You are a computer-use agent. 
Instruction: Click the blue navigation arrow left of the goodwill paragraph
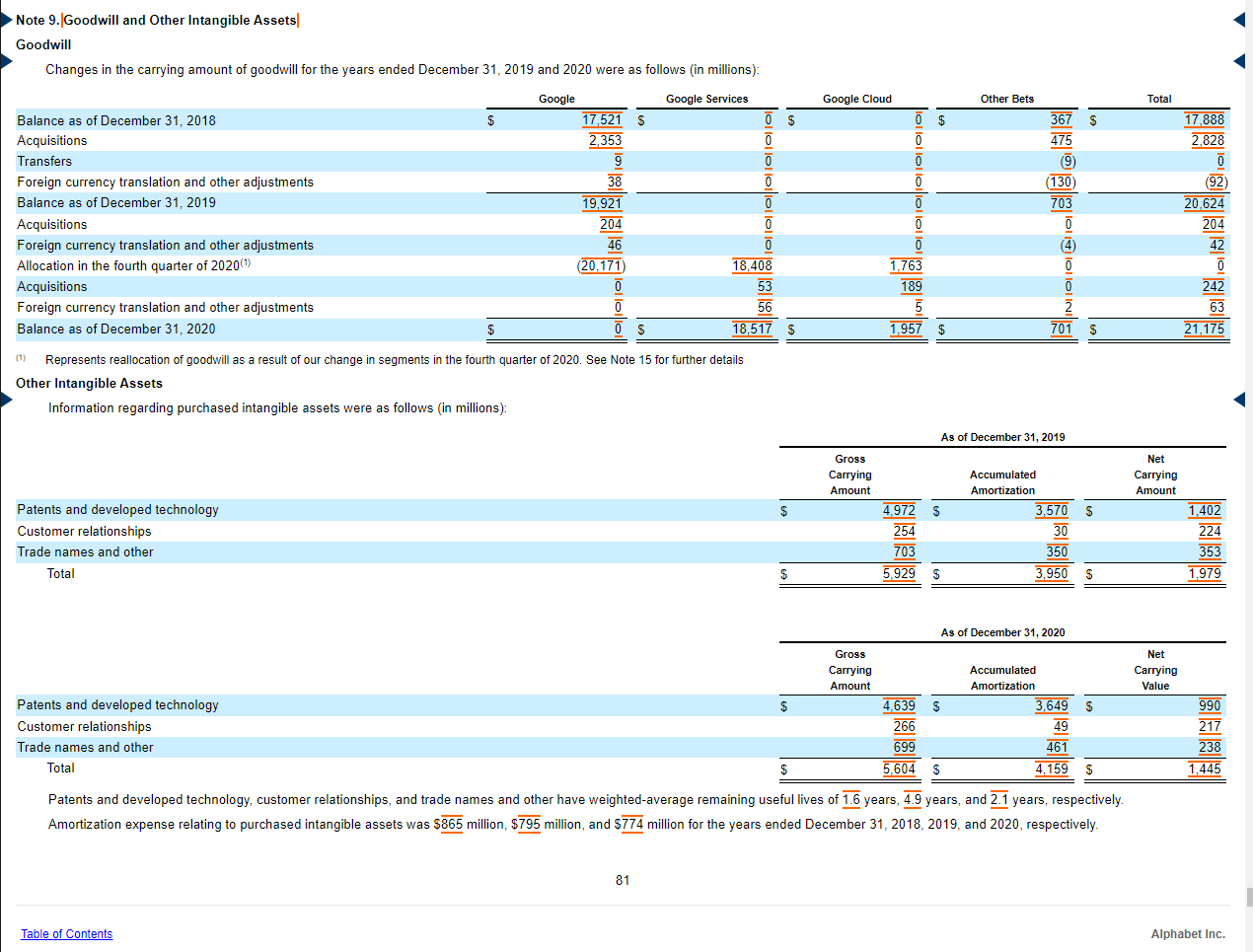pyautogui.click(x=5, y=61)
